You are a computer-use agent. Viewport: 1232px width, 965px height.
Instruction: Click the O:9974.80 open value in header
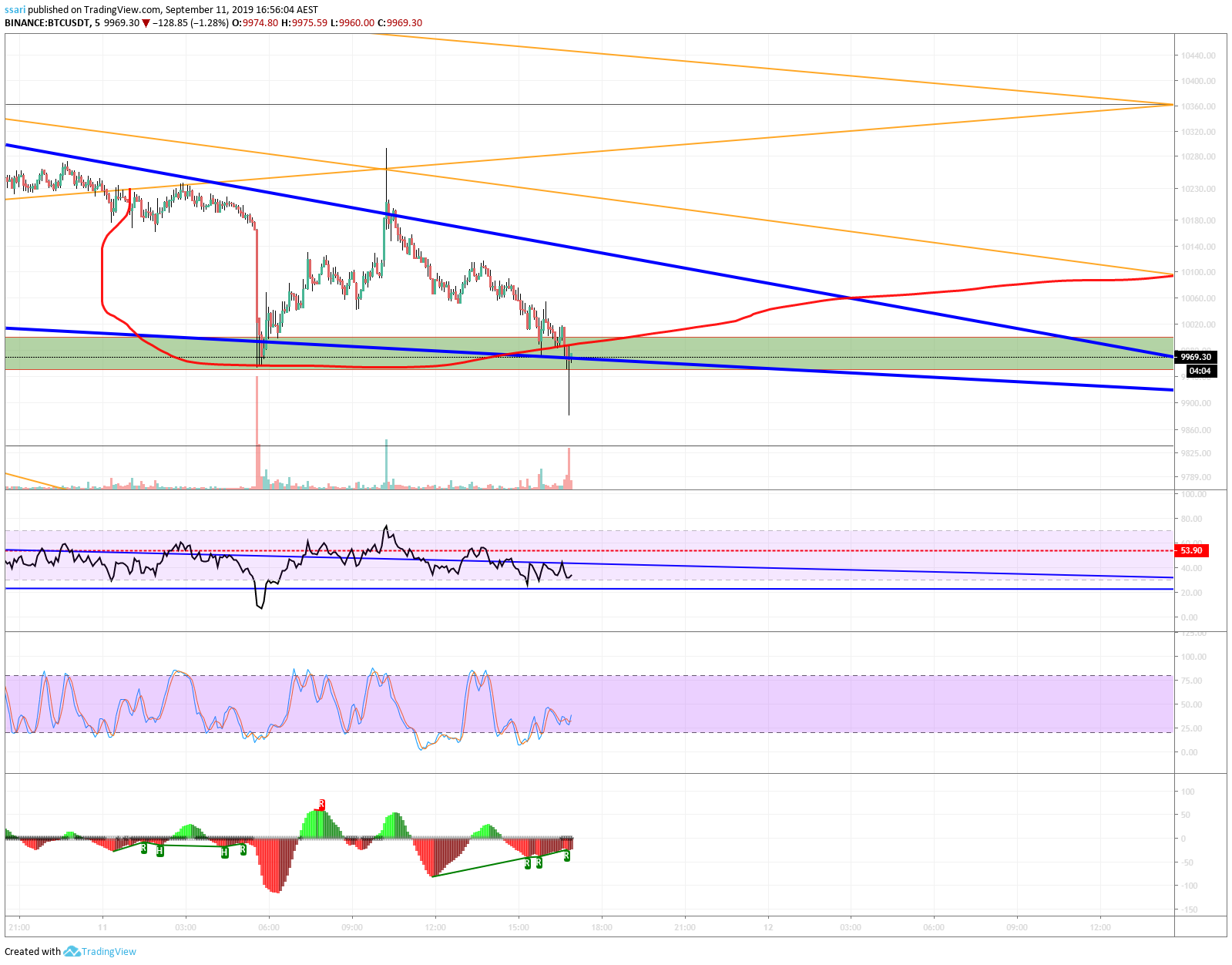pos(255,22)
